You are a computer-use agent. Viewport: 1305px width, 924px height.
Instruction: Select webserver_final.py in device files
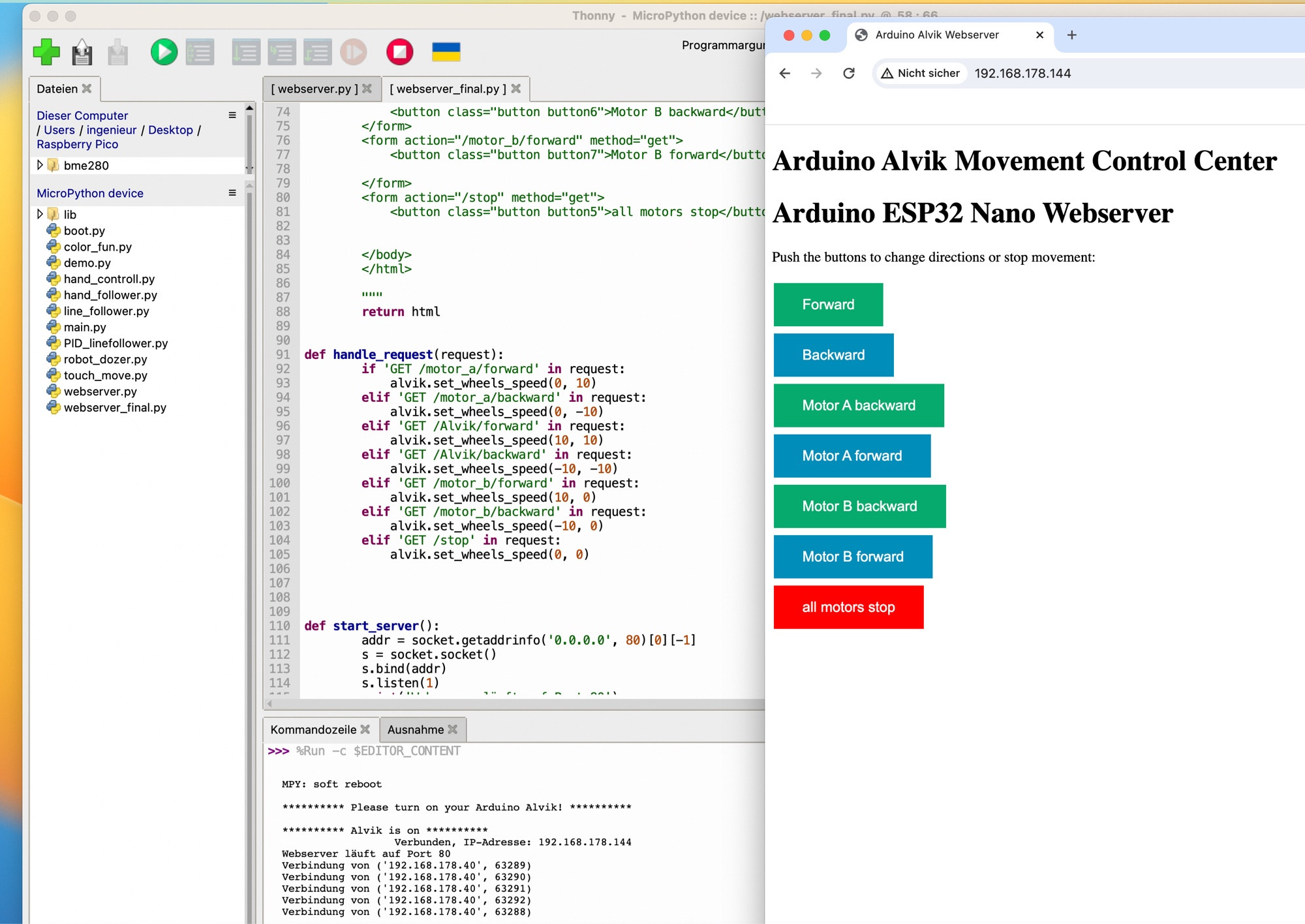tap(115, 407)
